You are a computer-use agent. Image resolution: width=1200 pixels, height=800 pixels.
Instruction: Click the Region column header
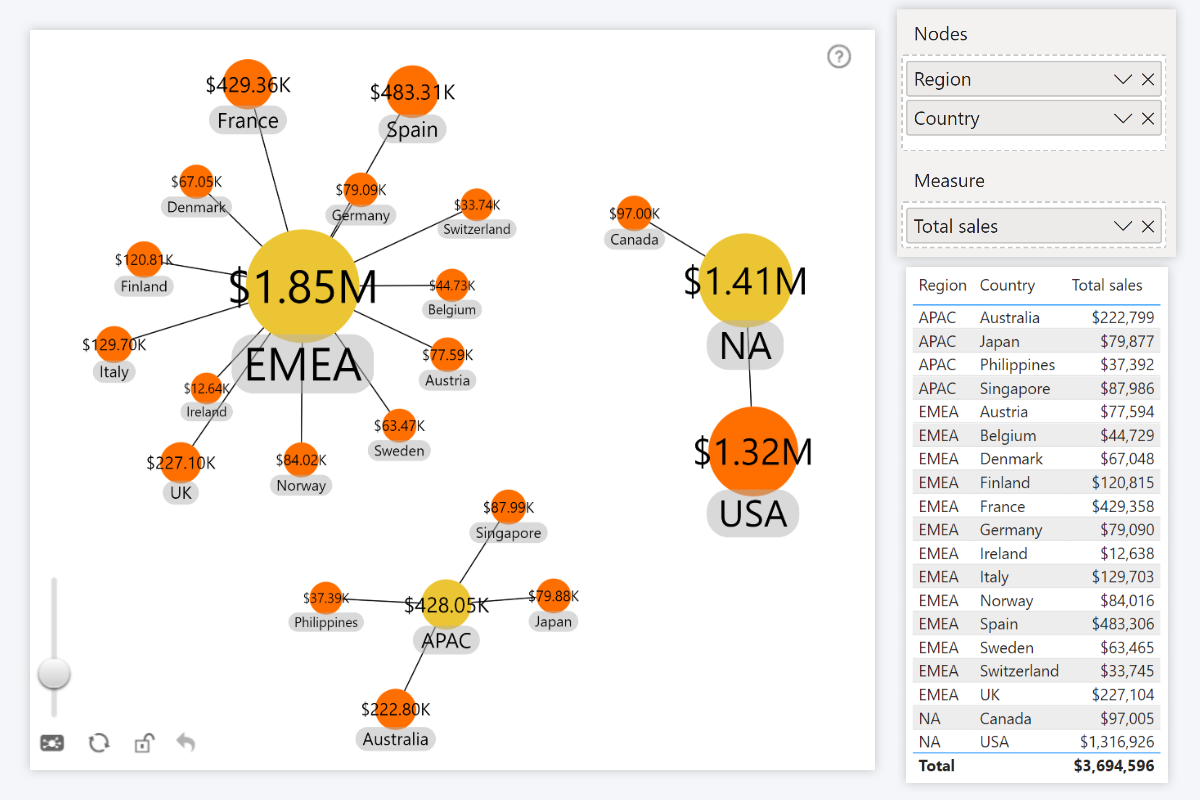[941, 285]
